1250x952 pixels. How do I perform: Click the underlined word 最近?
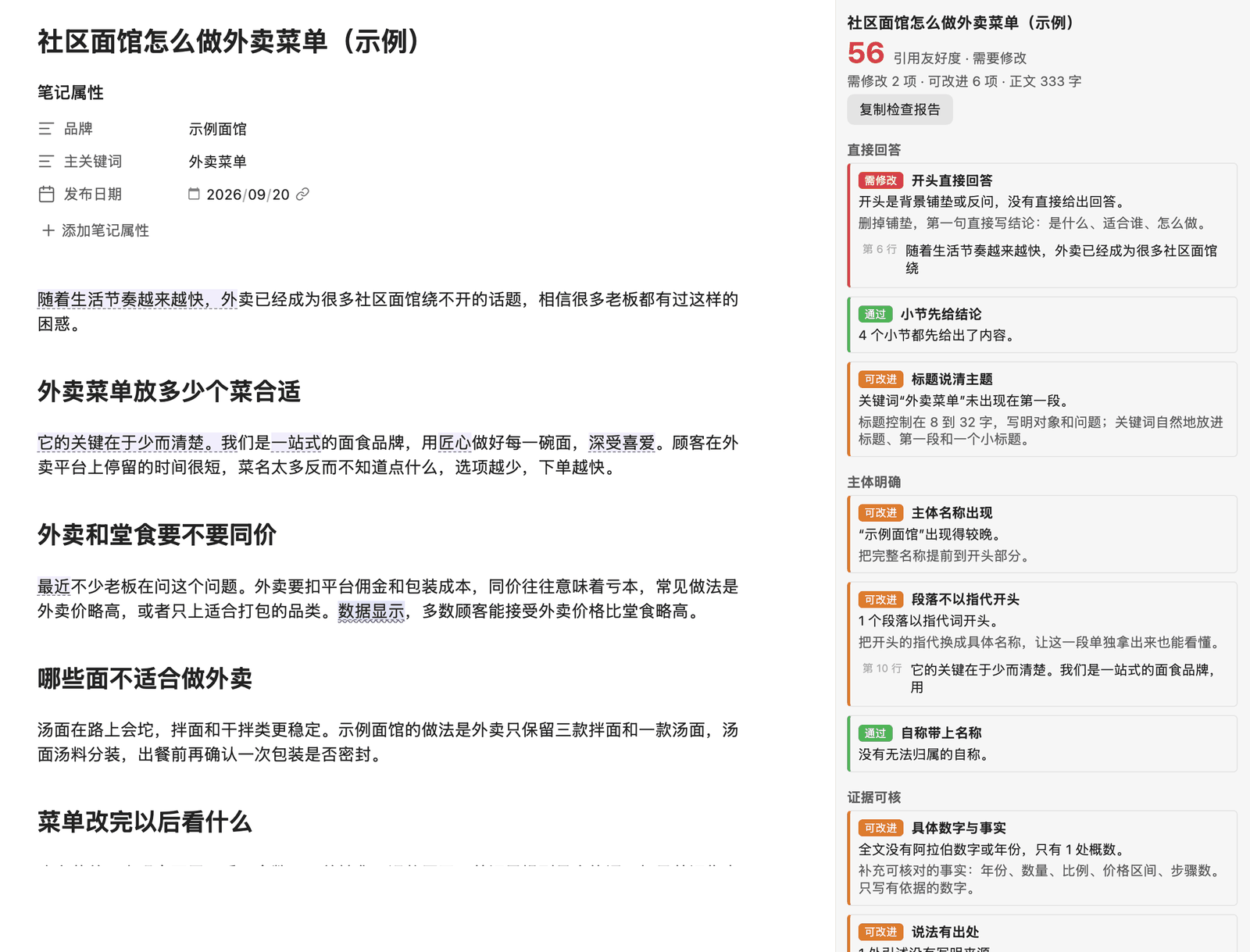pyautogui.click(x=54, y=587)
